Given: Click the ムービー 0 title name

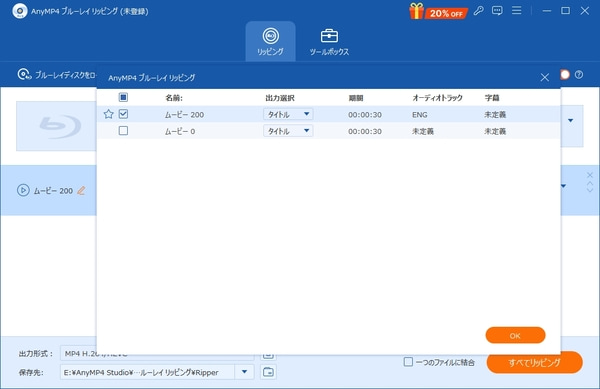Looking at the screenshot, I should click(180, 131).
